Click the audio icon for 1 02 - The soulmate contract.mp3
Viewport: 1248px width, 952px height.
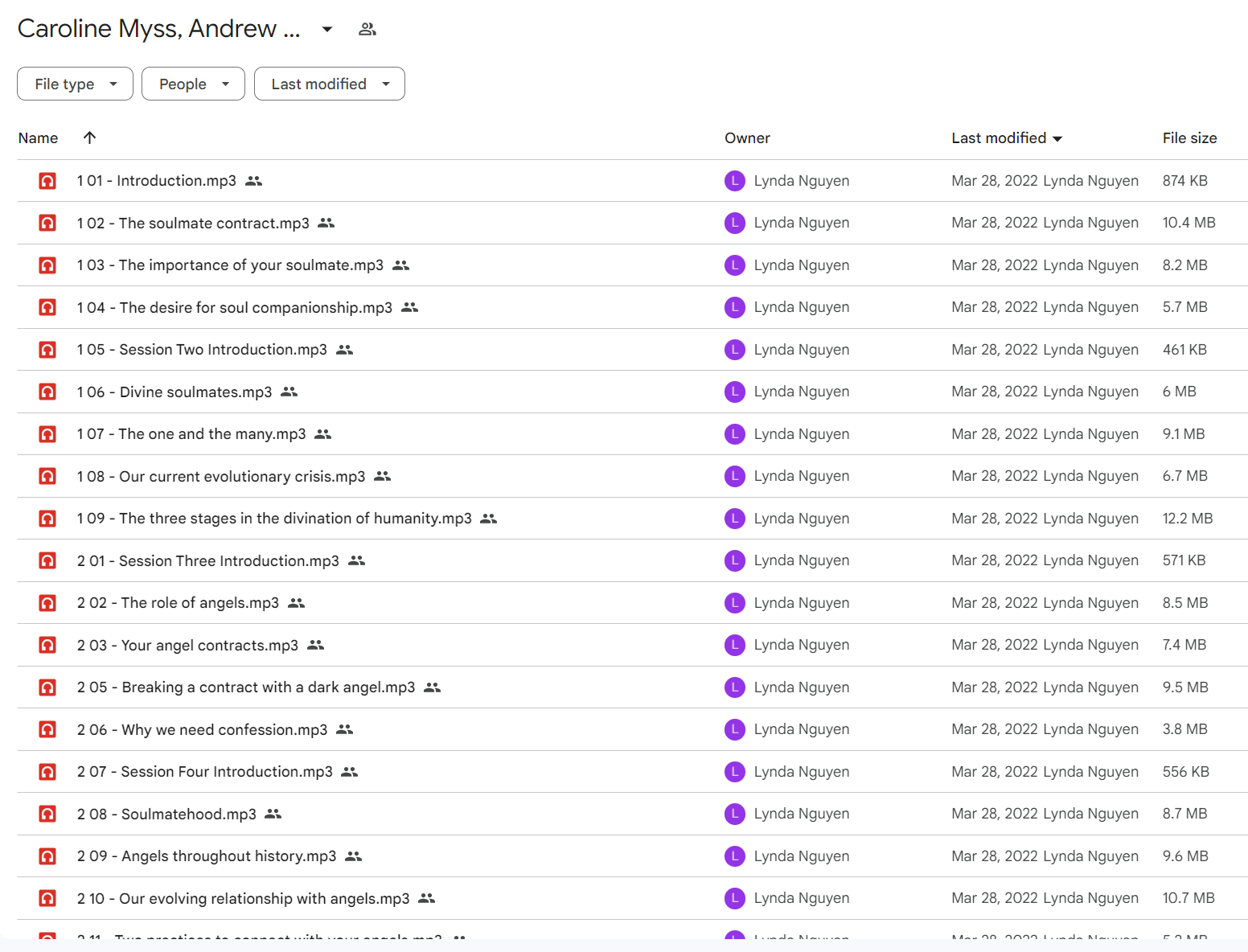[47, 223]
